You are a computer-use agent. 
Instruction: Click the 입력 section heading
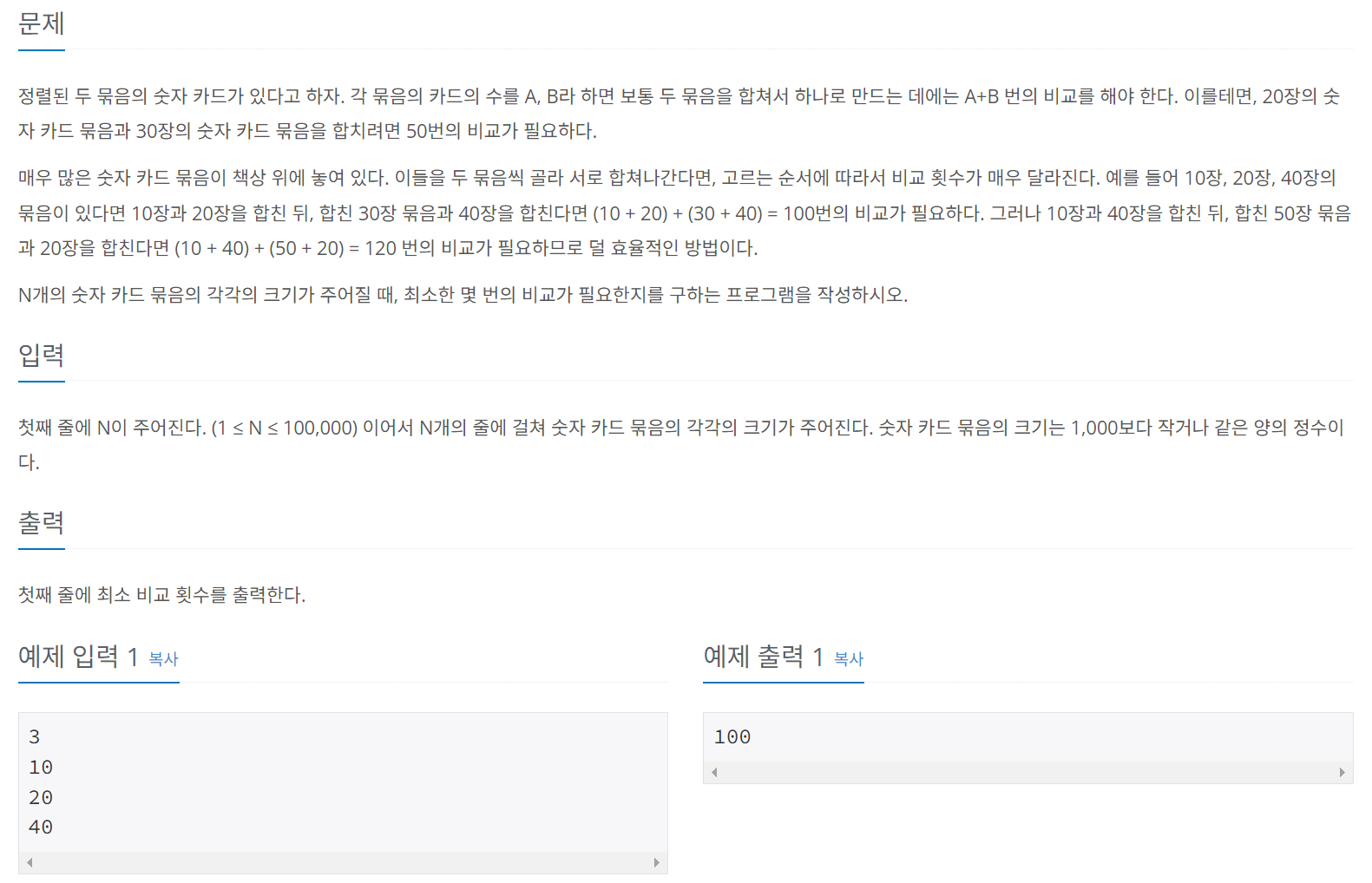coord(42,355)
